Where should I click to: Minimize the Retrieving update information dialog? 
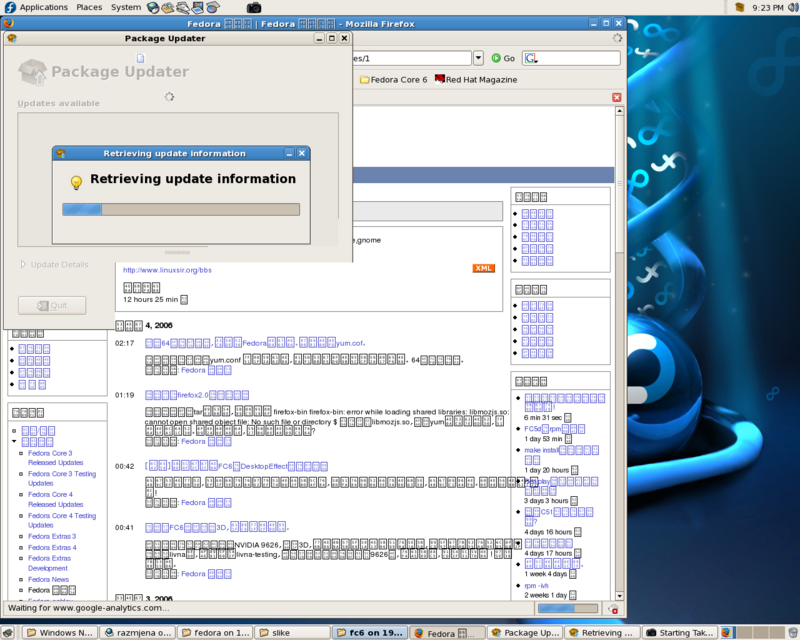[x=289, y=153]
